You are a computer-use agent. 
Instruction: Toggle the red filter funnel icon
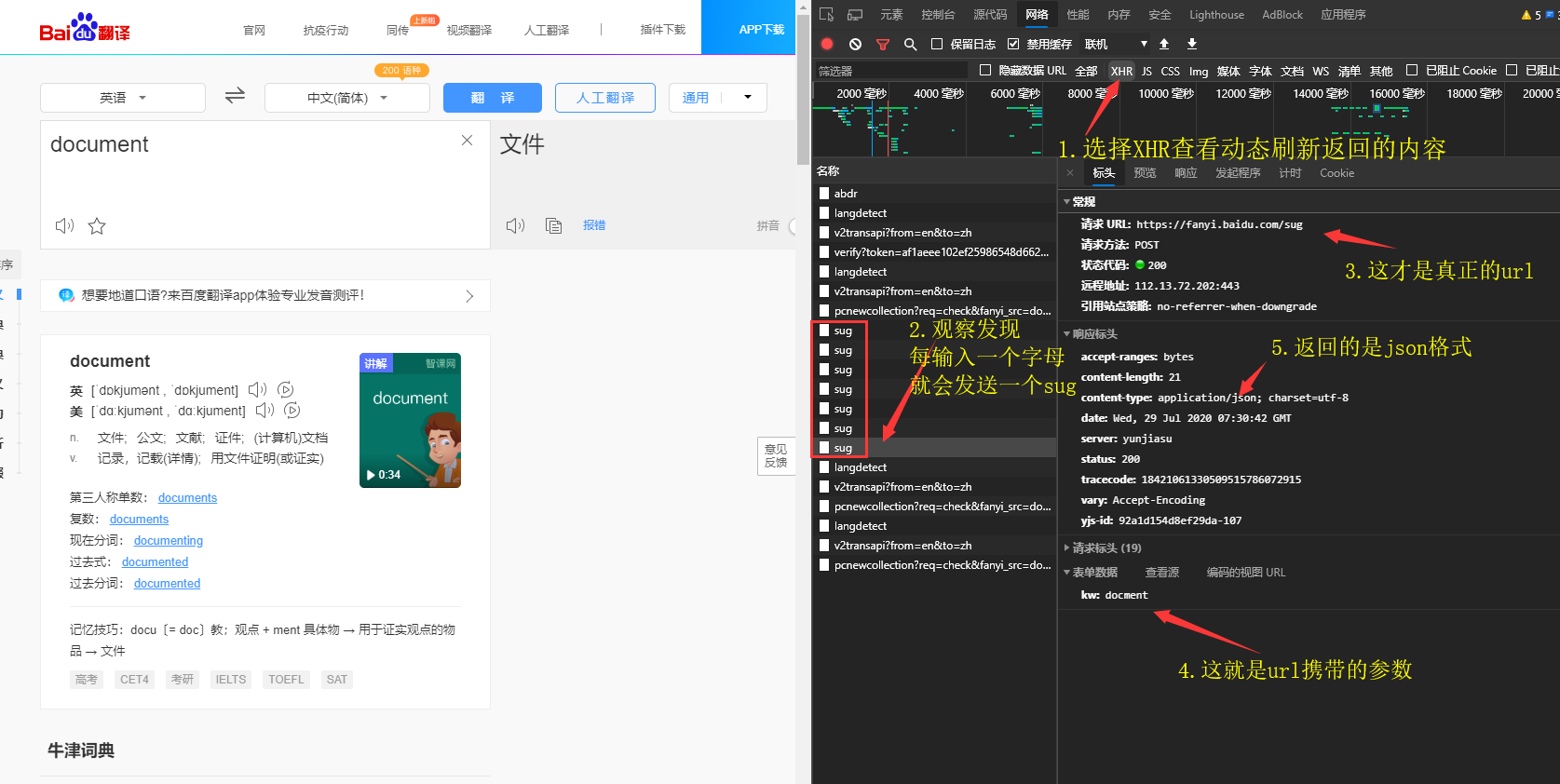point(883,44)
